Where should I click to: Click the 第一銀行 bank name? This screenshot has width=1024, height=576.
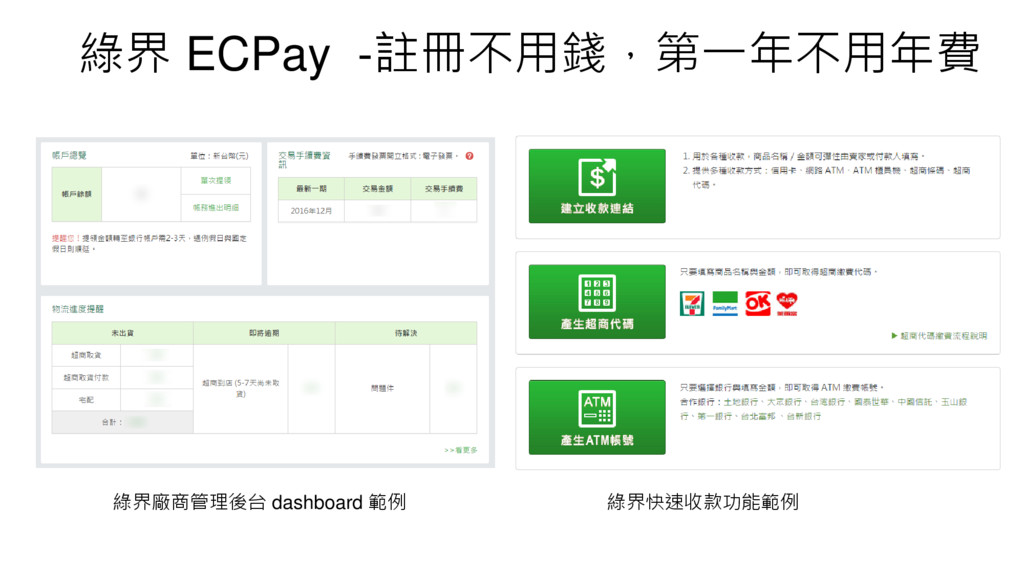(714, 416)
